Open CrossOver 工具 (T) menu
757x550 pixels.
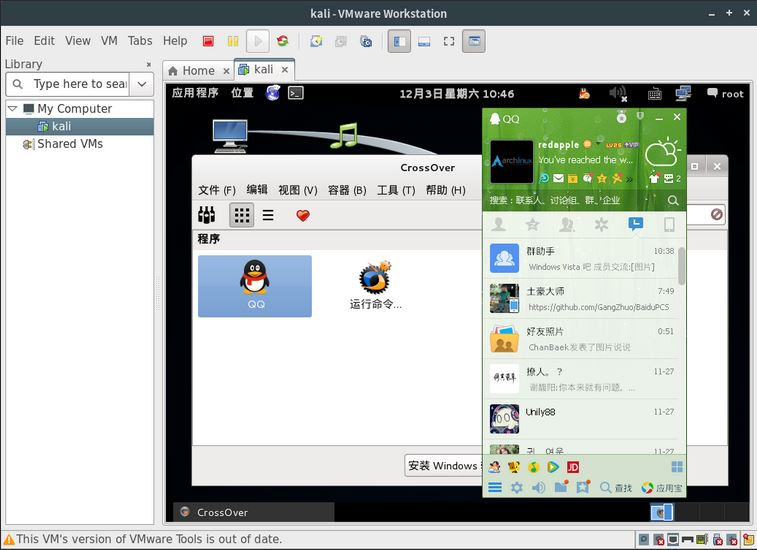[x=396, y=190]
